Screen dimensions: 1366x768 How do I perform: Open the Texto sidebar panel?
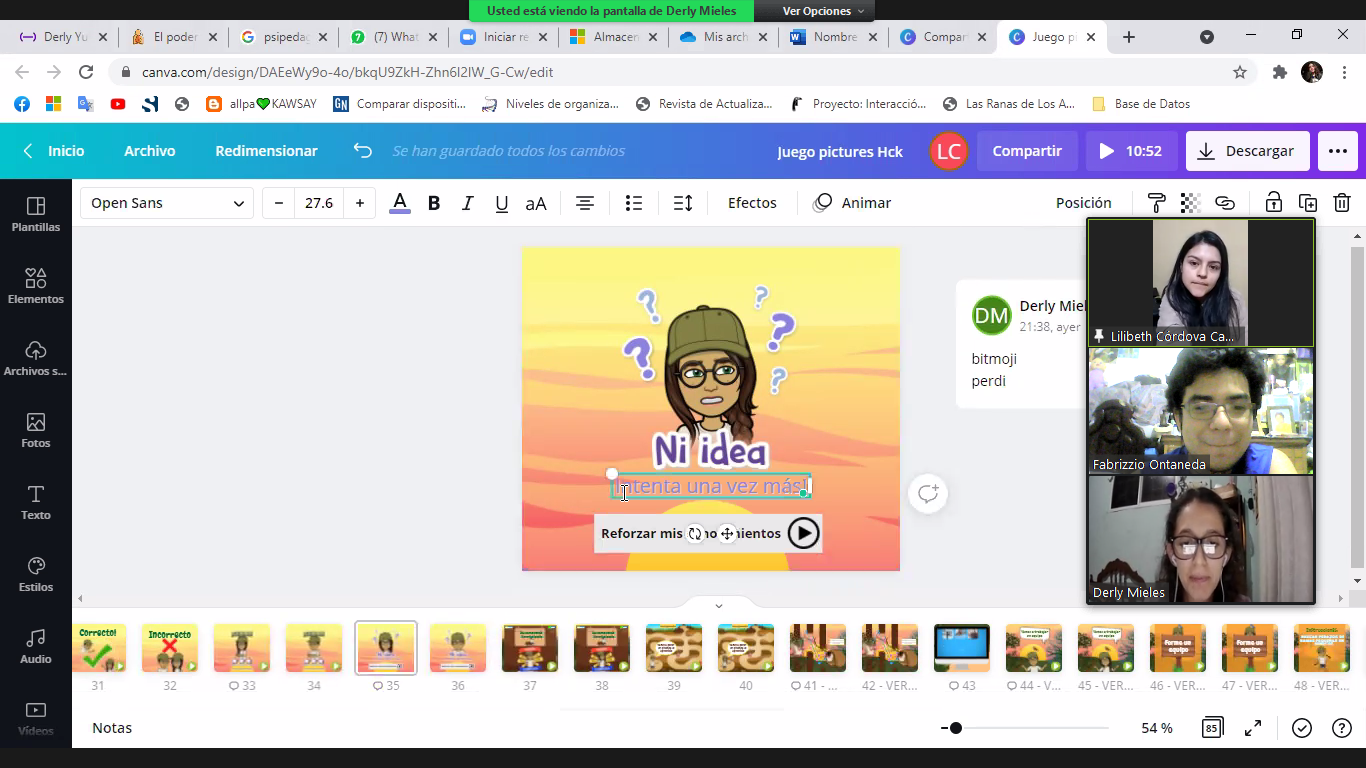pos(36,502)
